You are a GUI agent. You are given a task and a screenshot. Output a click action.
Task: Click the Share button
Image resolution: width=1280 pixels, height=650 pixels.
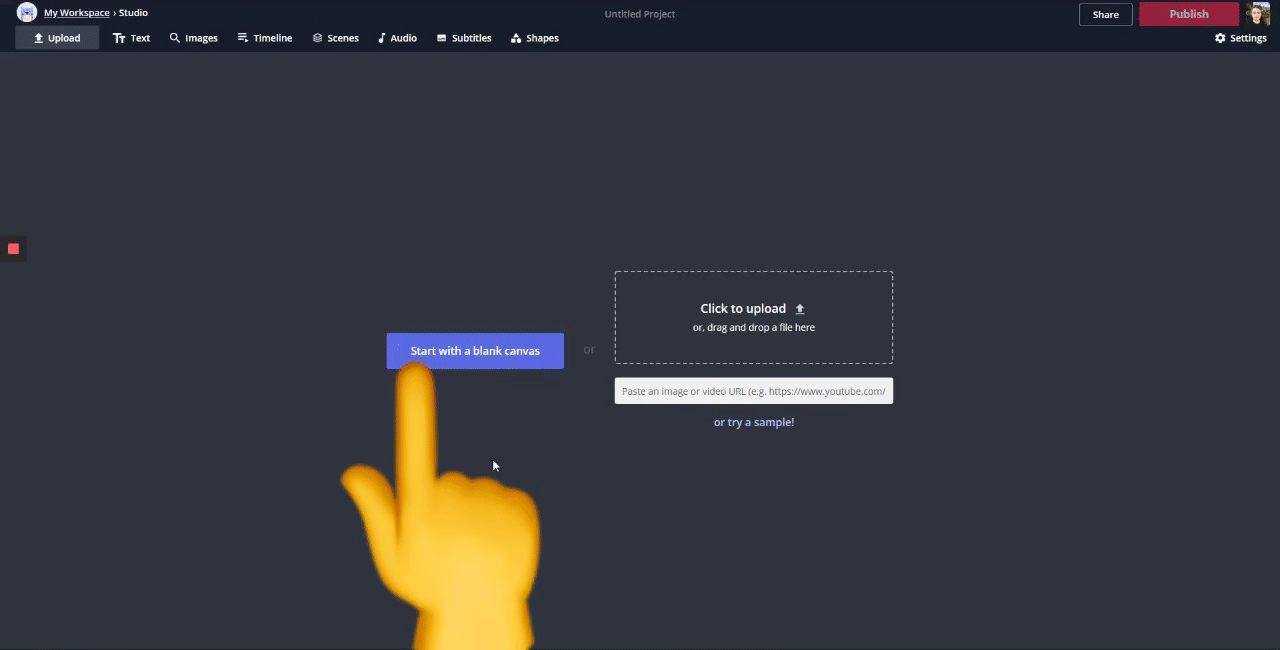pos(1106,14)
